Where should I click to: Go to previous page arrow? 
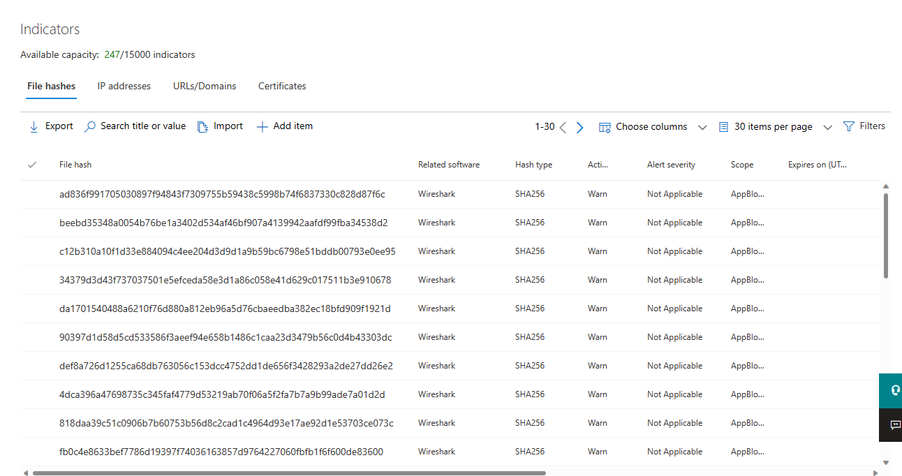tap(563, 127)
